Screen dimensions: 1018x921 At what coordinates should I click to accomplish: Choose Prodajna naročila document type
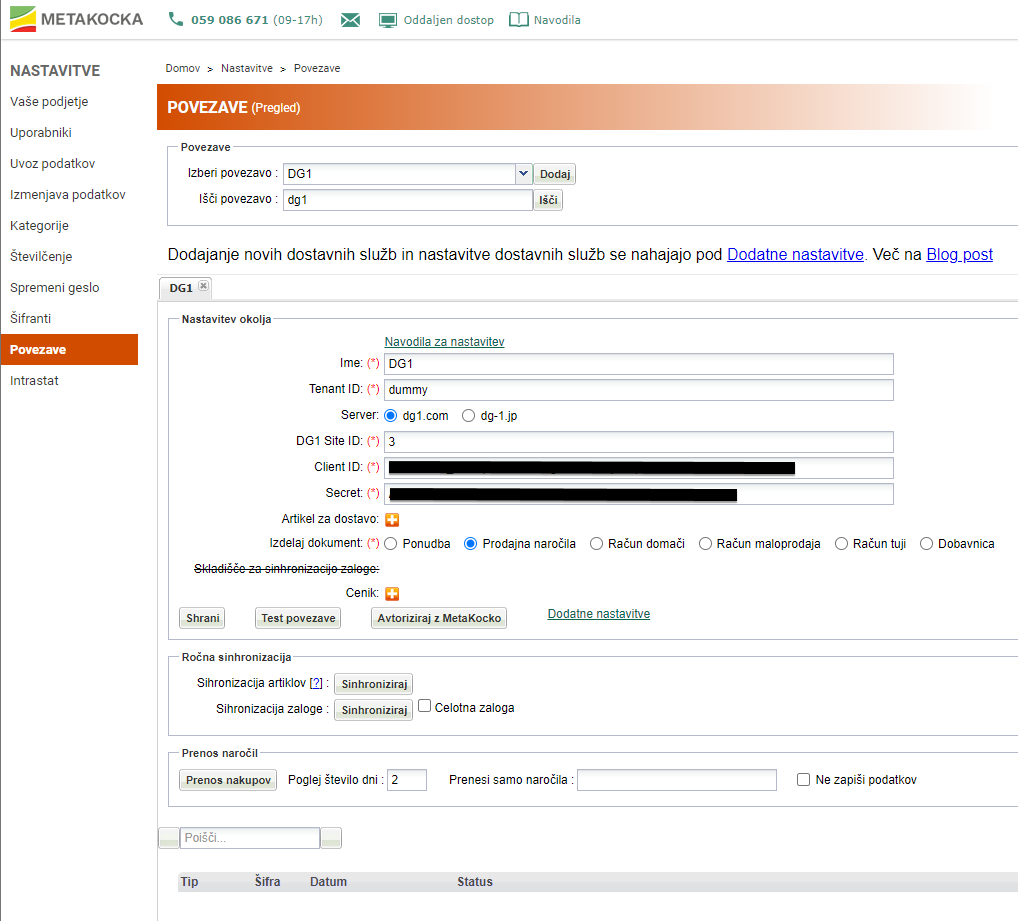point(471,544)
